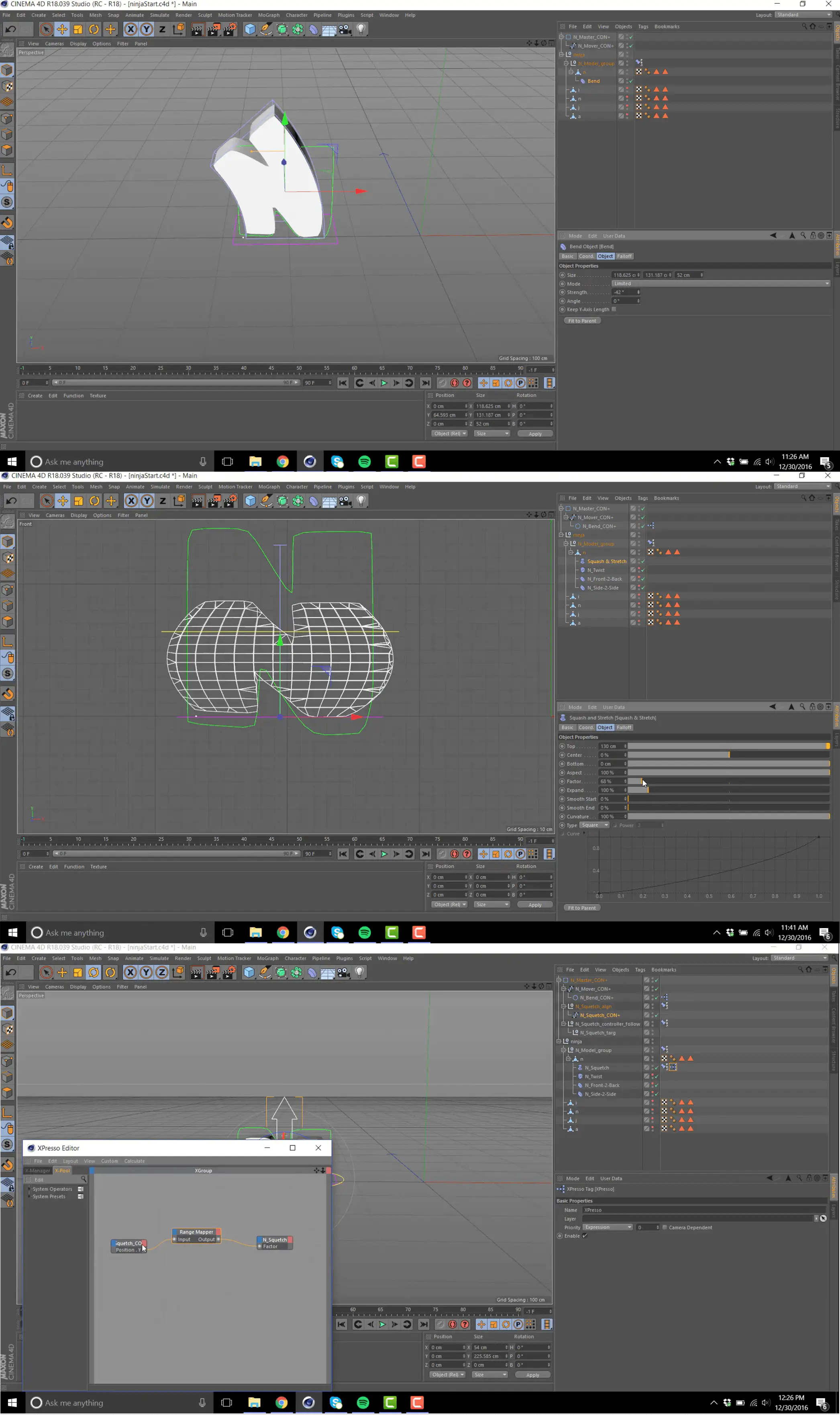Click the Strength keyframe circle in Bend attributes
Image resolution: width=840 pixels, height=1415 pixels.
tap(562, 293)
